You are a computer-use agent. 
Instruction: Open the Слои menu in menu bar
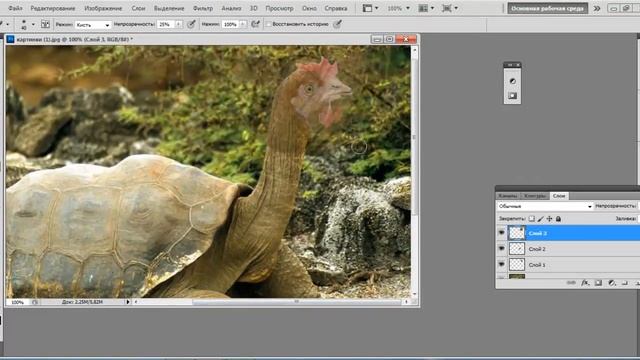(x=138, y=8)
